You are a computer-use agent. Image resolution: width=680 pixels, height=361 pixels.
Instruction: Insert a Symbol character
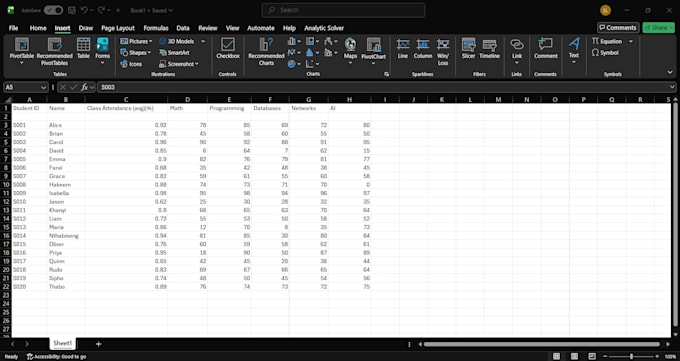(x=605, y=53)
